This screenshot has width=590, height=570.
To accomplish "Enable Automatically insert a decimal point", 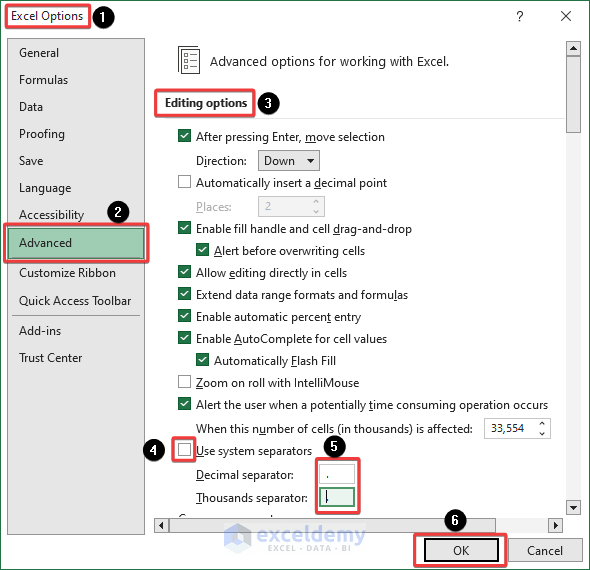I will (184, 182).
